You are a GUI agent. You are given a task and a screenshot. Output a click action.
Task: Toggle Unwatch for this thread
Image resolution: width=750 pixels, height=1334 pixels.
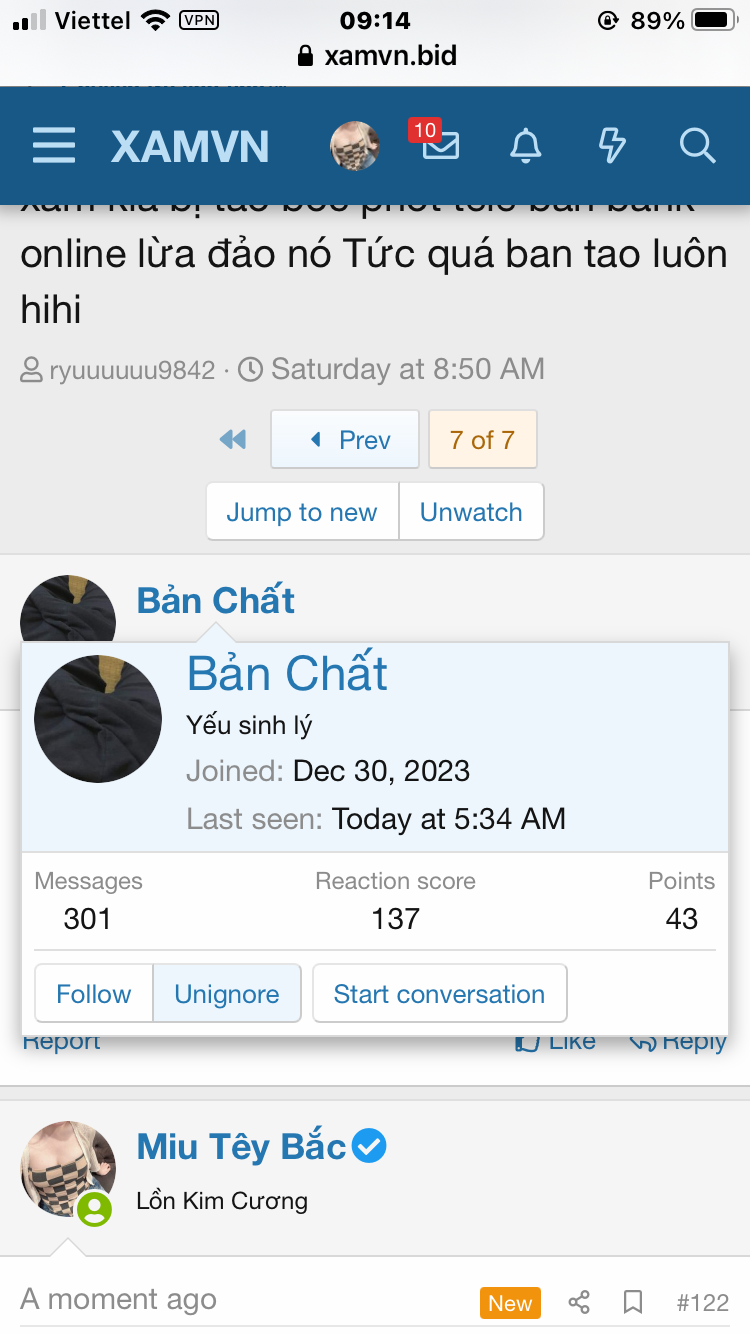tap(471, 512)
